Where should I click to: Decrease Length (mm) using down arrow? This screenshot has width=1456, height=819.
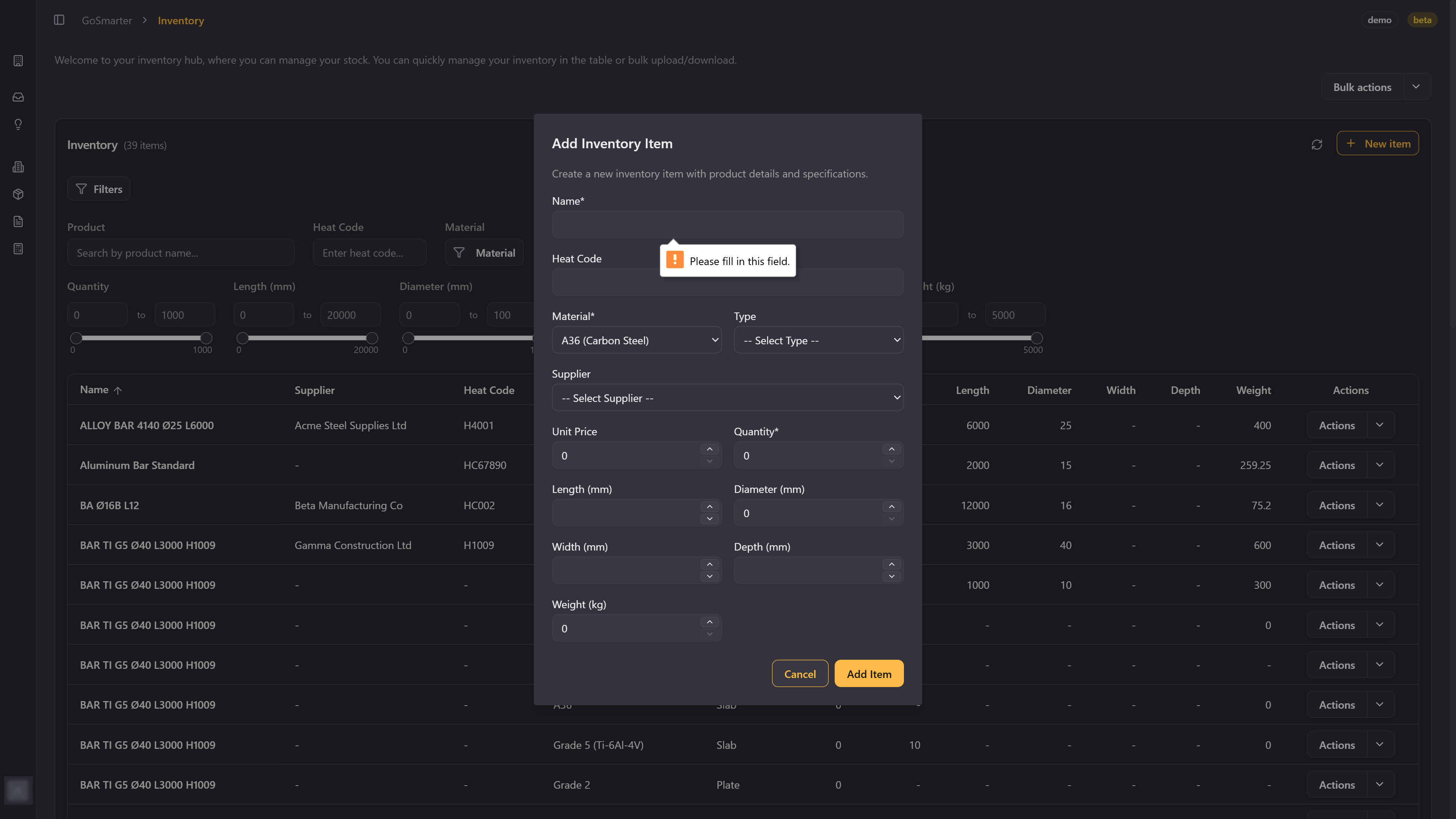point(709,519)
